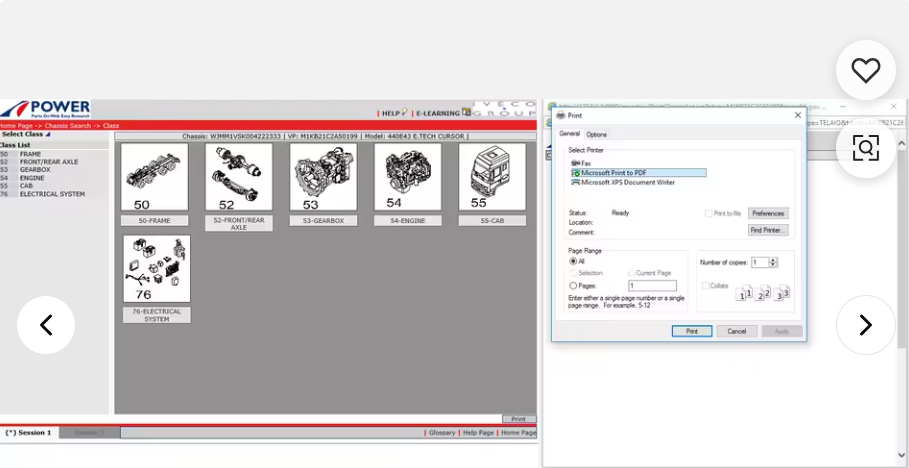Go to previous image with left arrow
This screenshot has width=909, height=468.
[x=46, y=325]
